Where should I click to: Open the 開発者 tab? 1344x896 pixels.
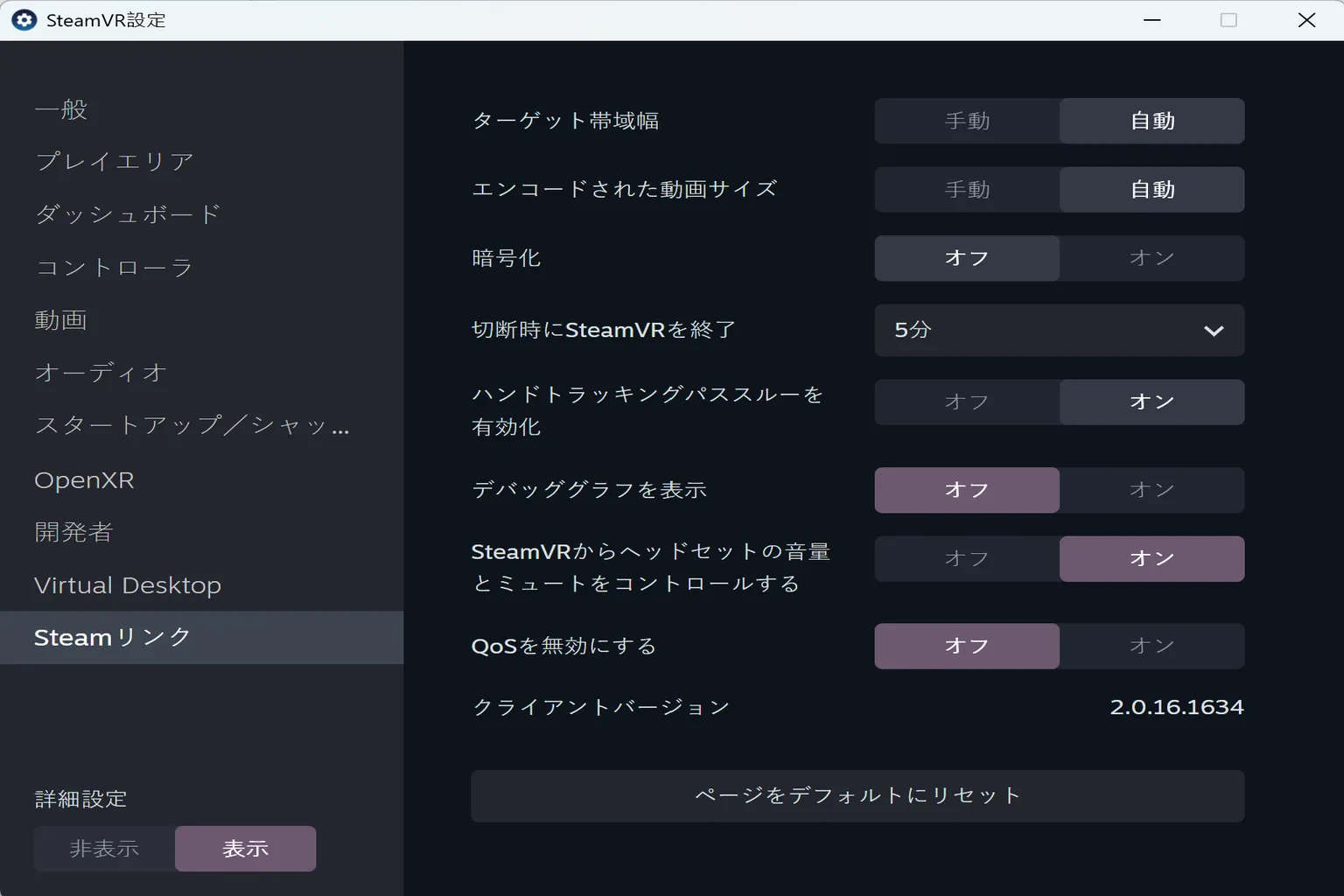coord(73,532)
